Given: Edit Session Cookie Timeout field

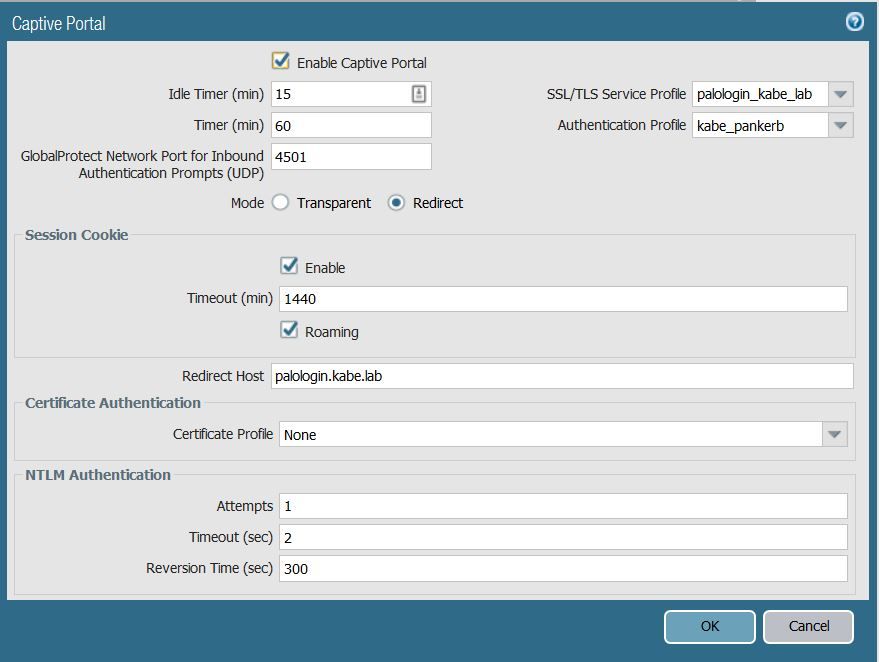Looking at the screenshot, I should pyautogui.click(x=562, y=299).
